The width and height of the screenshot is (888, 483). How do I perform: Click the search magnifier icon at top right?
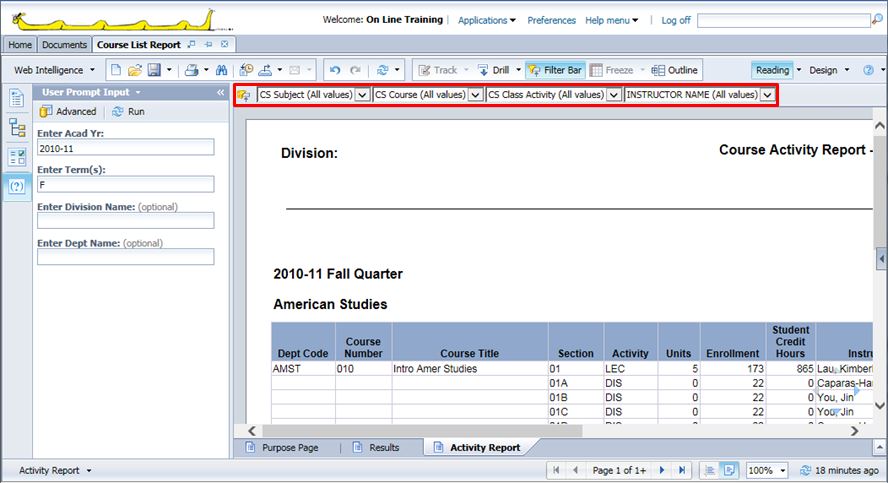(x=877, y=19)
